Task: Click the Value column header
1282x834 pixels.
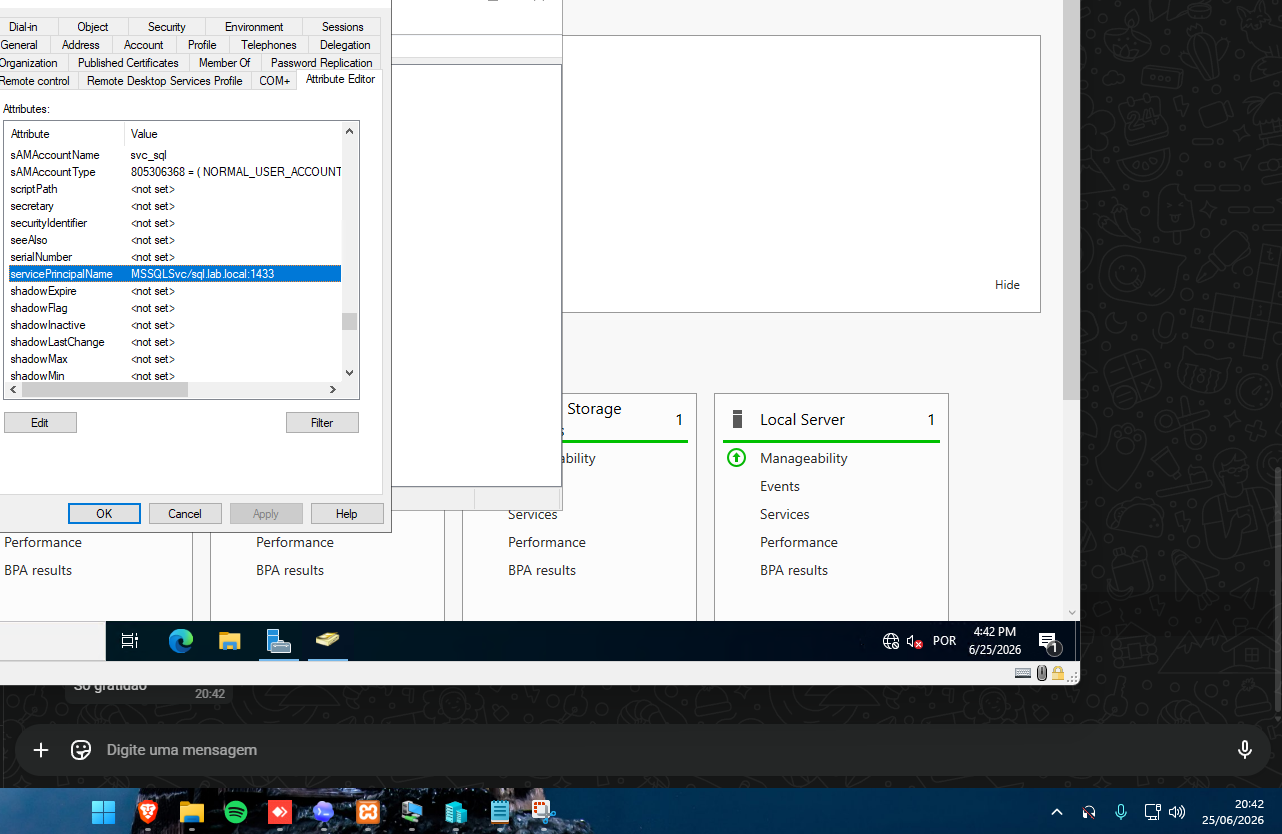Action: coord(233,134)
